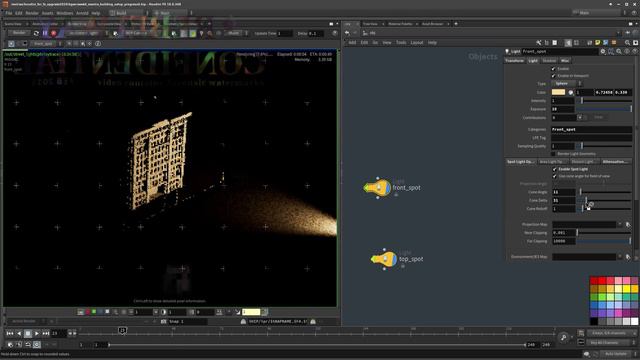This screenshot has width=640, height=360.
Task: Click the Exposure value field
Action: coord(563,109)
